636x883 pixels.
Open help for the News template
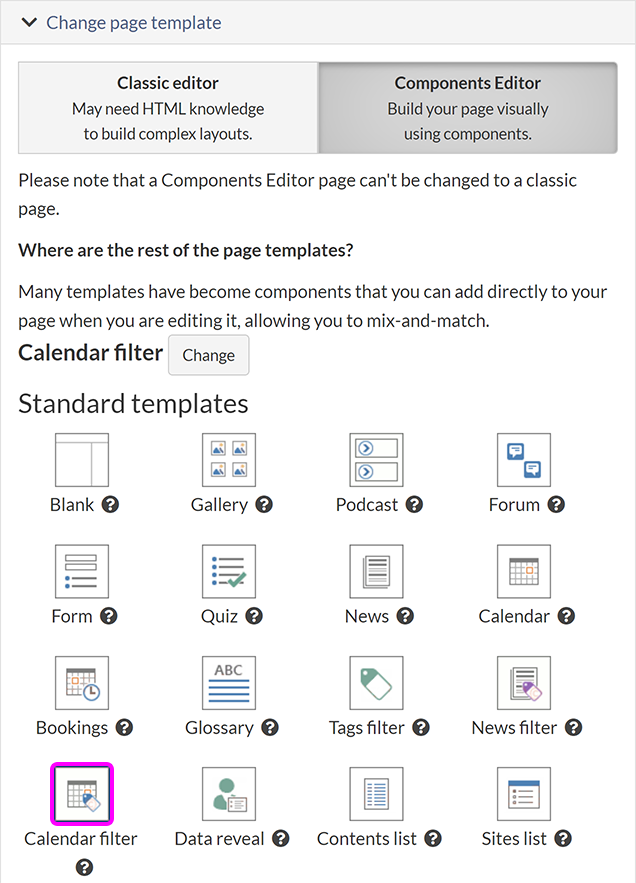(x=405, y=616)
